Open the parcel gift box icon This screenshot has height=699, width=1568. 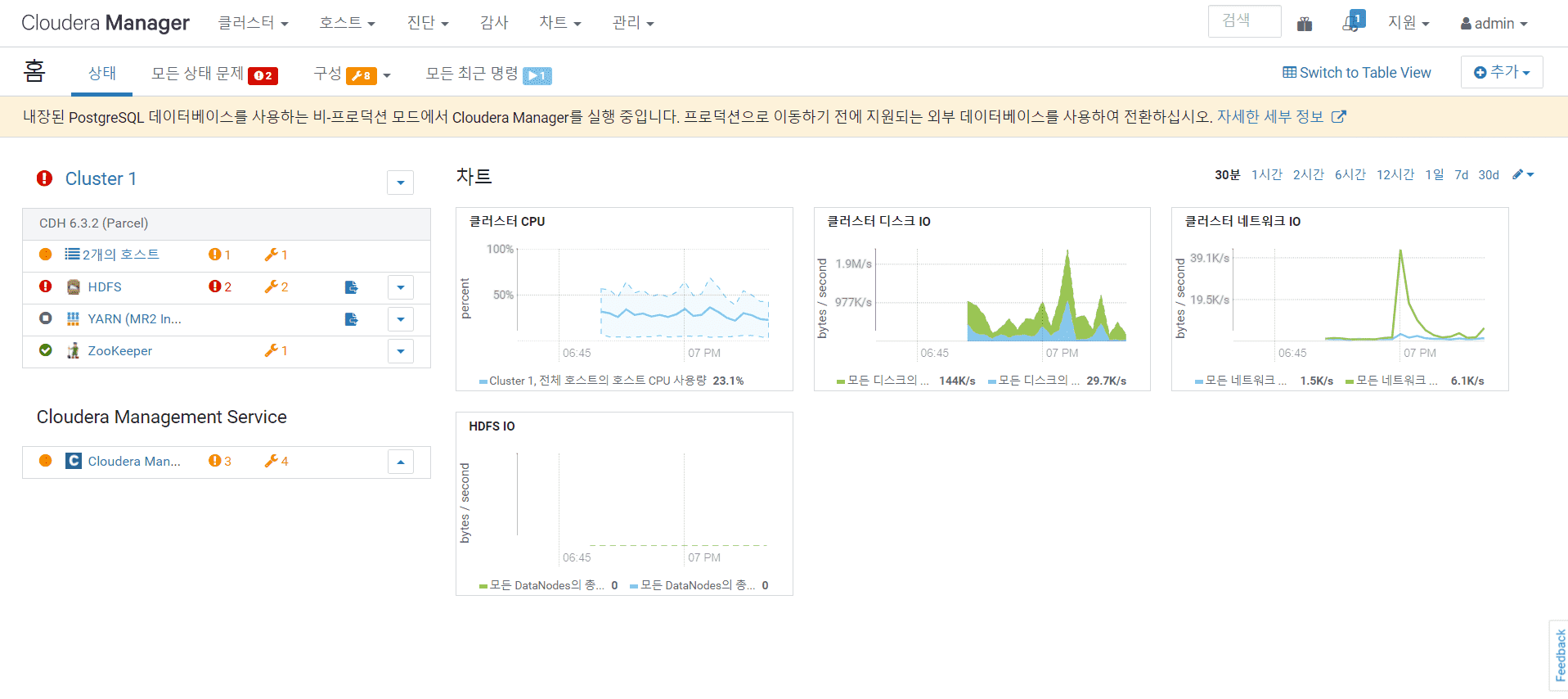point(1305,24)
